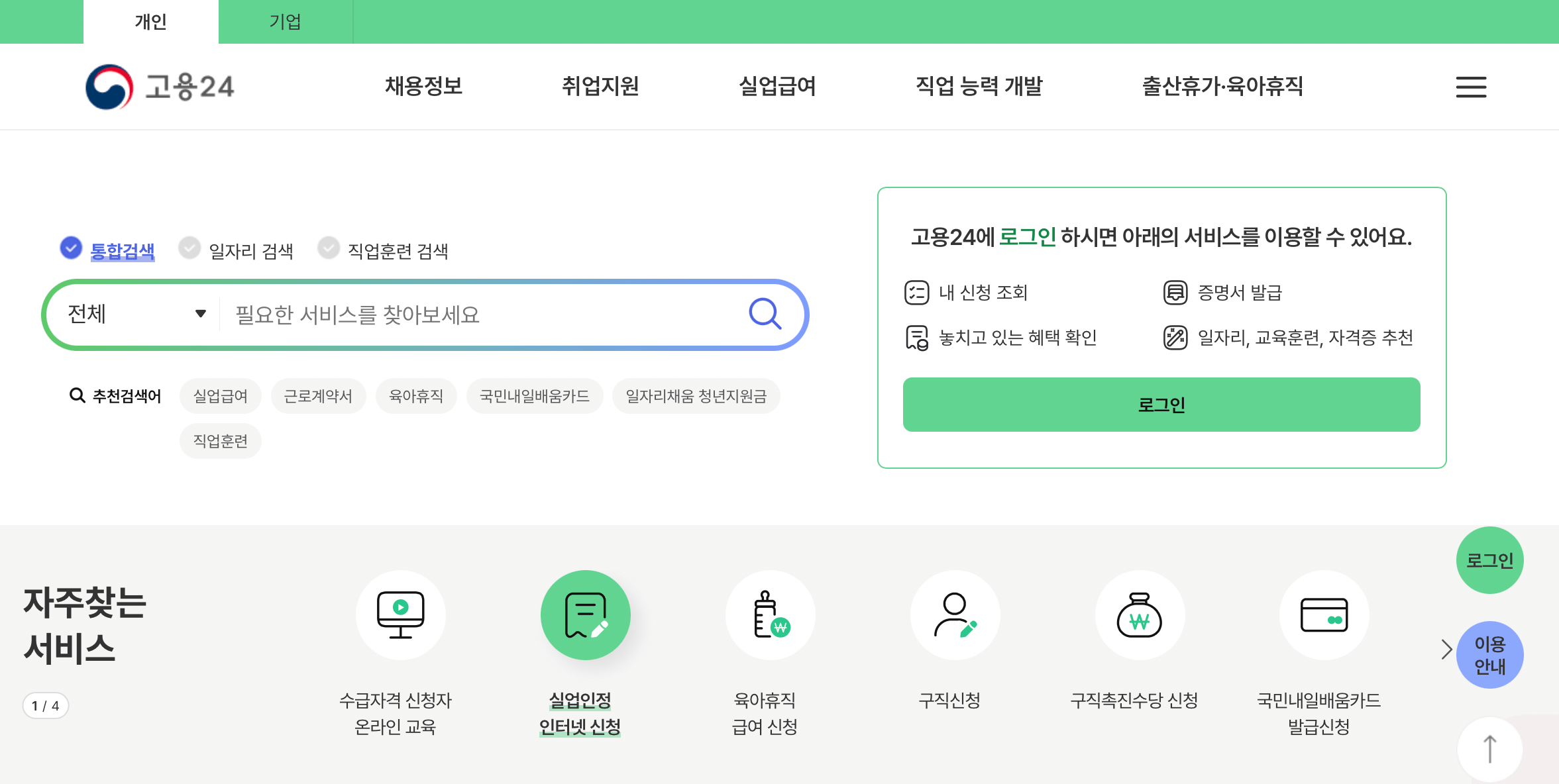Click the 근로계약서 suggested keyword
The width and height of the screenshot is (1559, 784).
(318, 396)
